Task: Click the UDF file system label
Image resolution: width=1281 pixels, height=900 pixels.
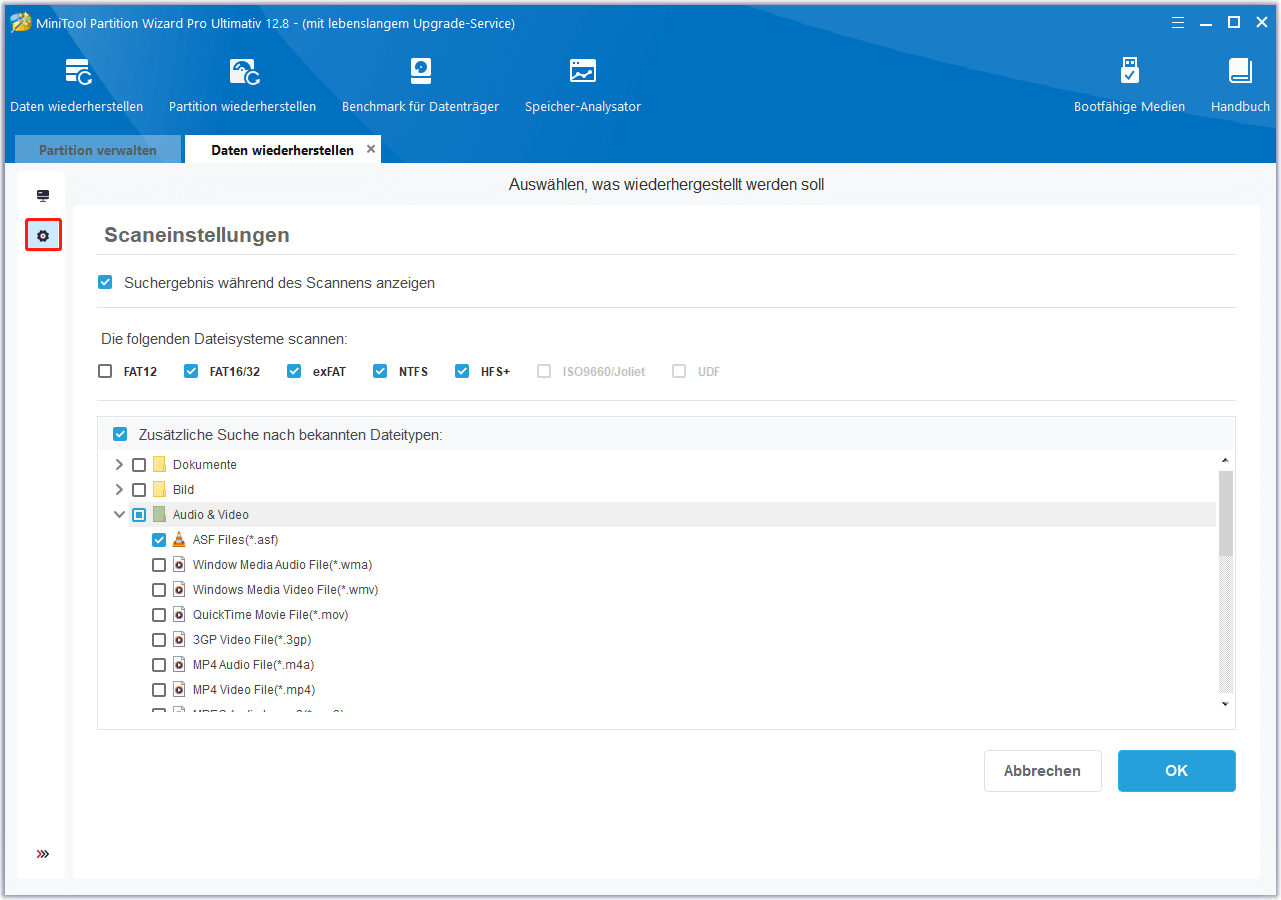Action: tap(709, 372)
